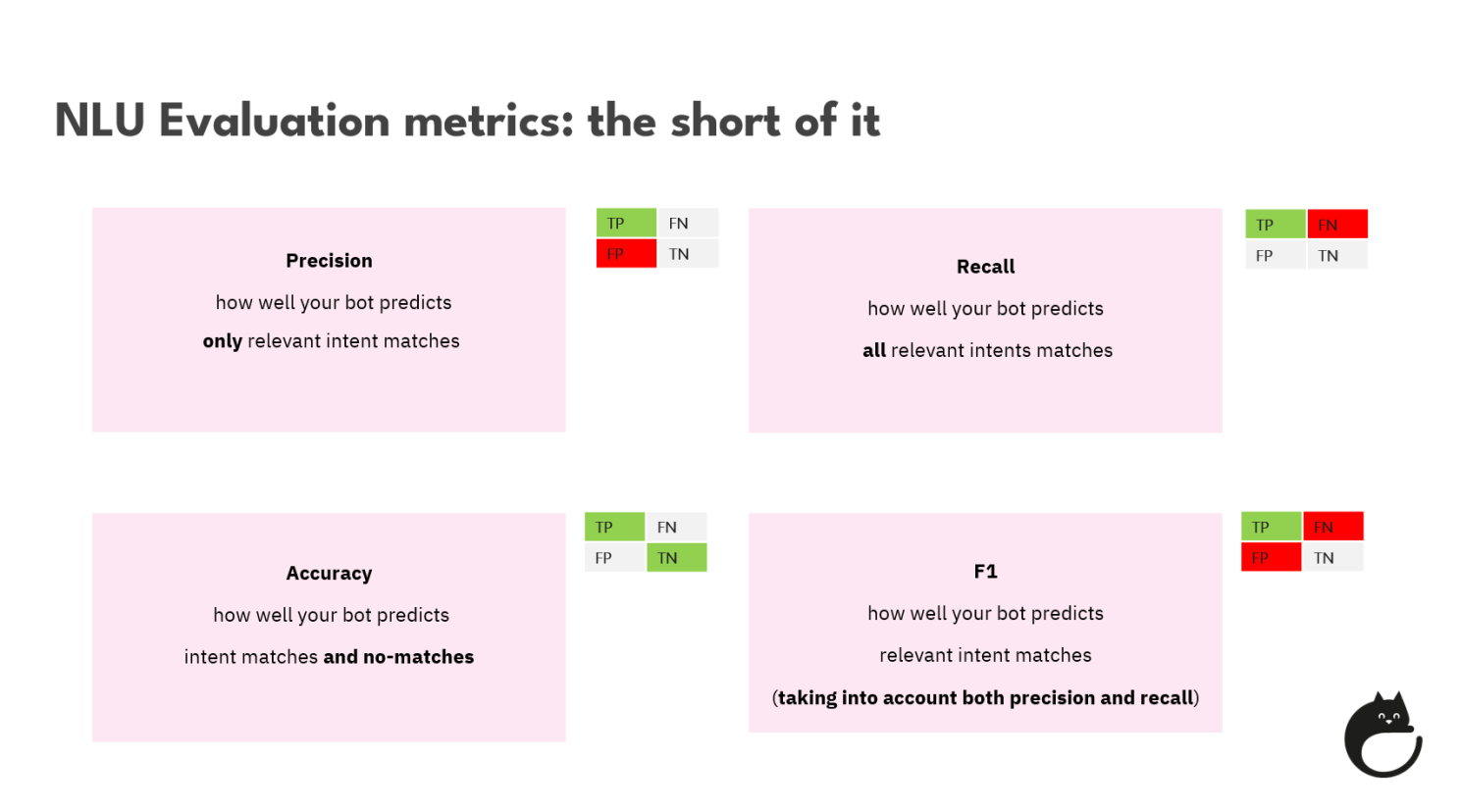Click the red FP cell beside Precision
The height and width of the screenshot is (812, 1460).
(x=626, y=254)
